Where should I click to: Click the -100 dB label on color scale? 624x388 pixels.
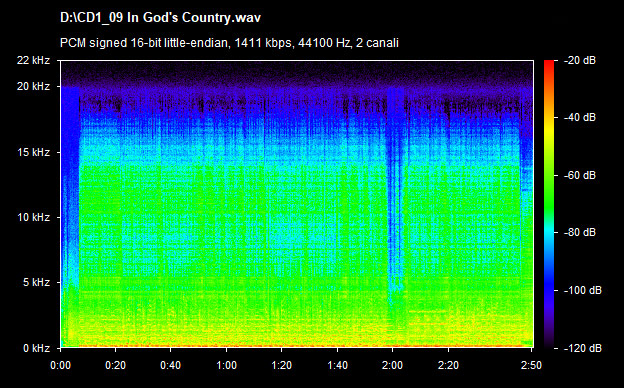pyautogui.click(x=583, y=291)
